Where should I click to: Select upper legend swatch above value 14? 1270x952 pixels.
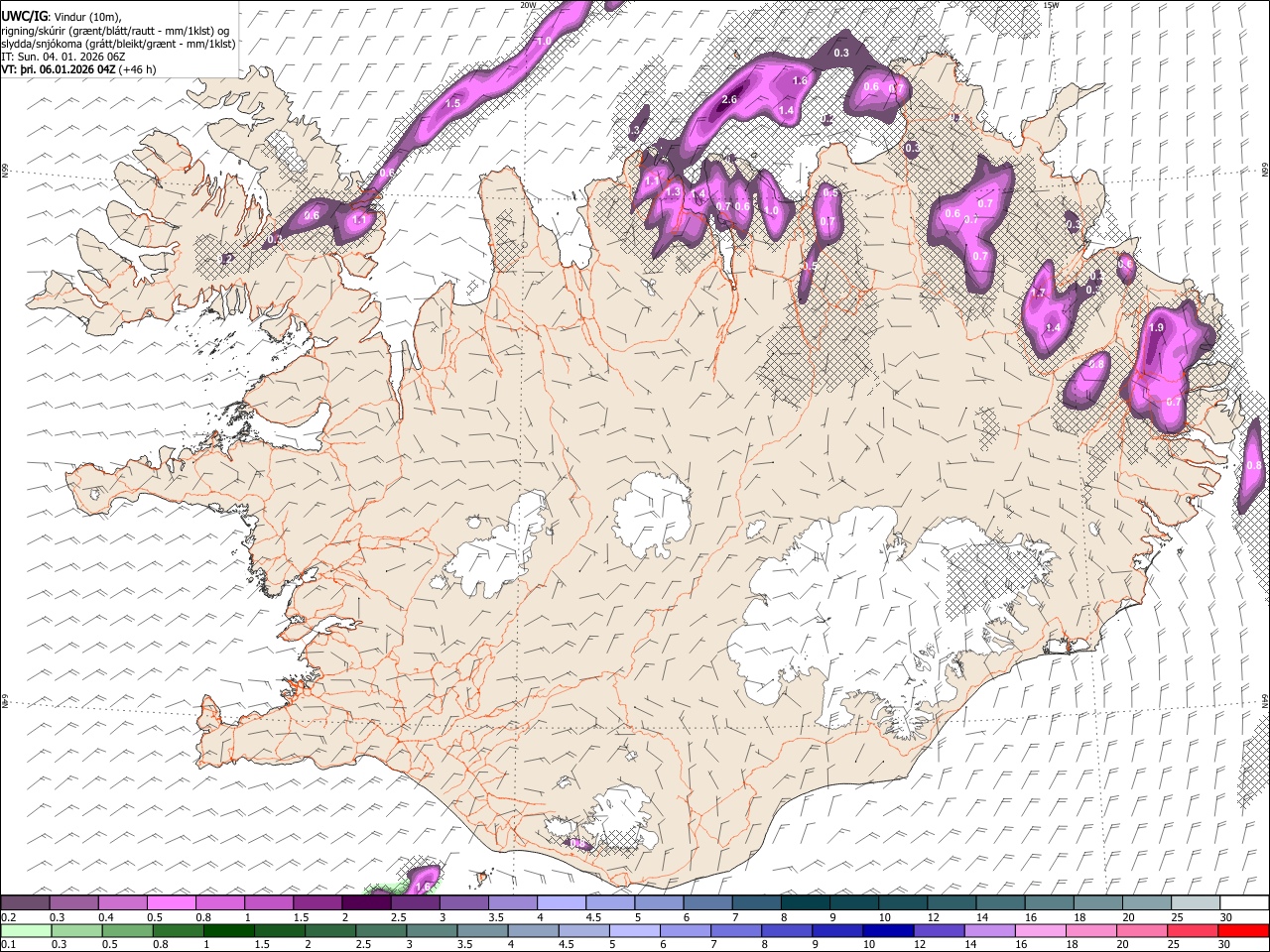[x=1001, y=902]
